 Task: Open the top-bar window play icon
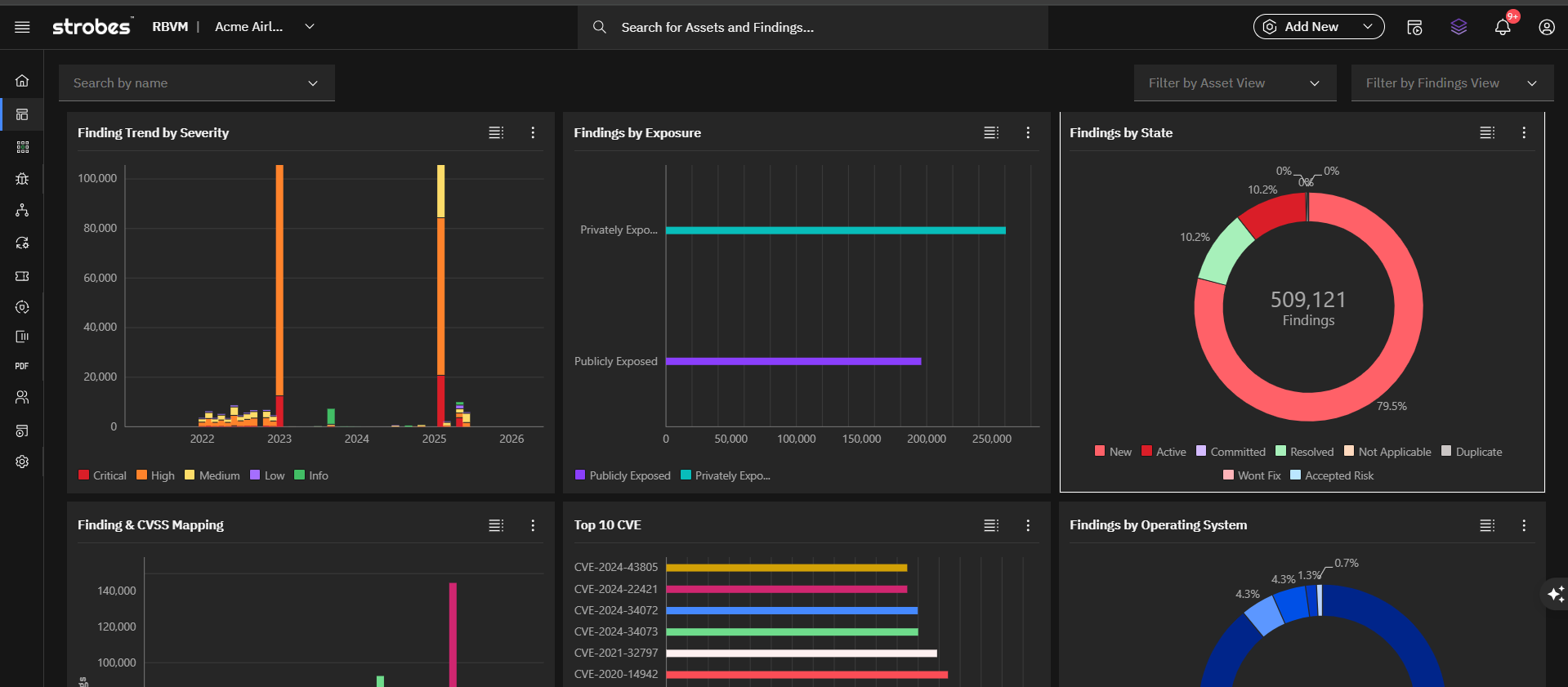(x=1414, y=27)
